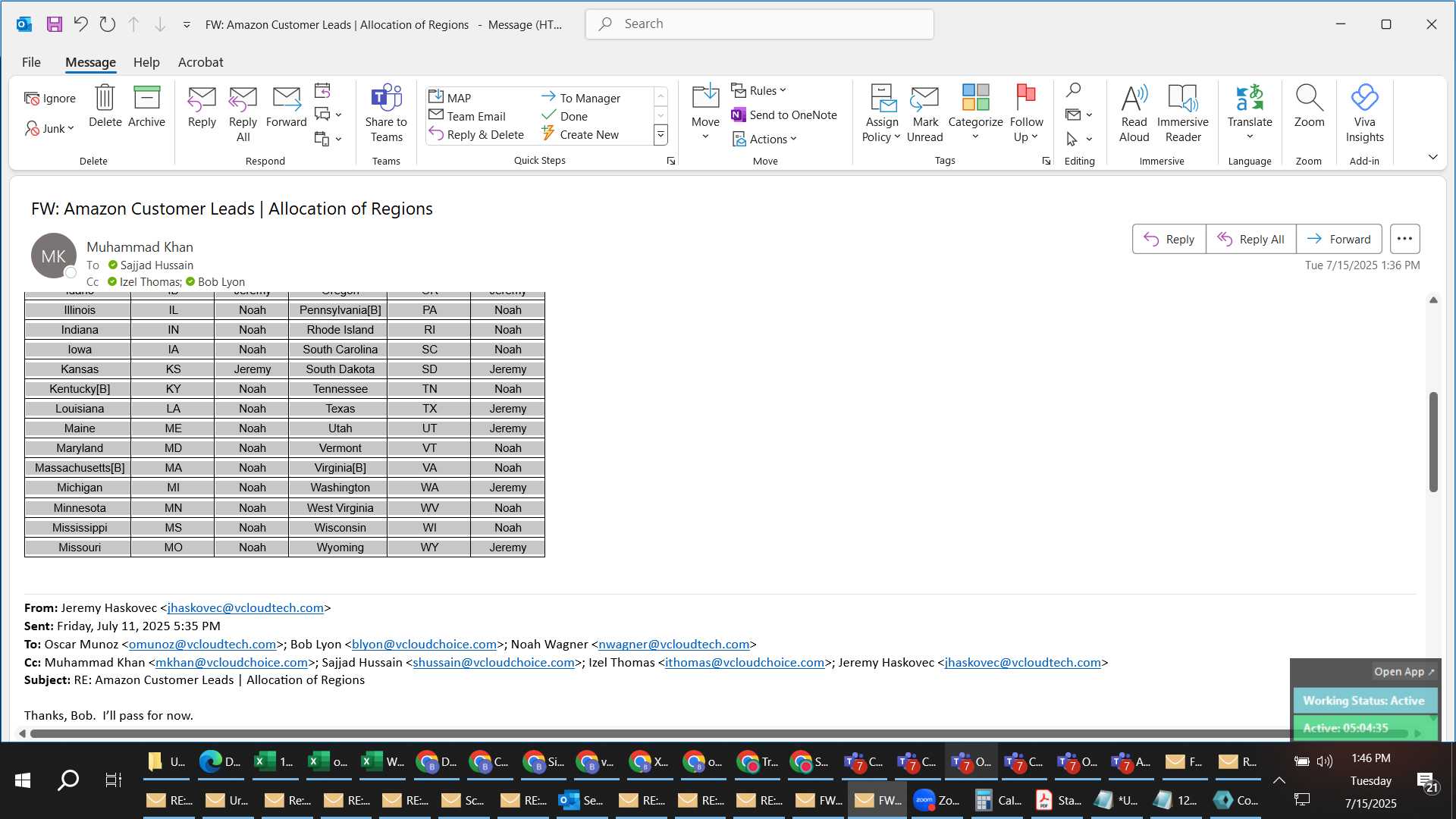
Task: Expand Quick Steps gallery
Action: click(x=661, y=135)
